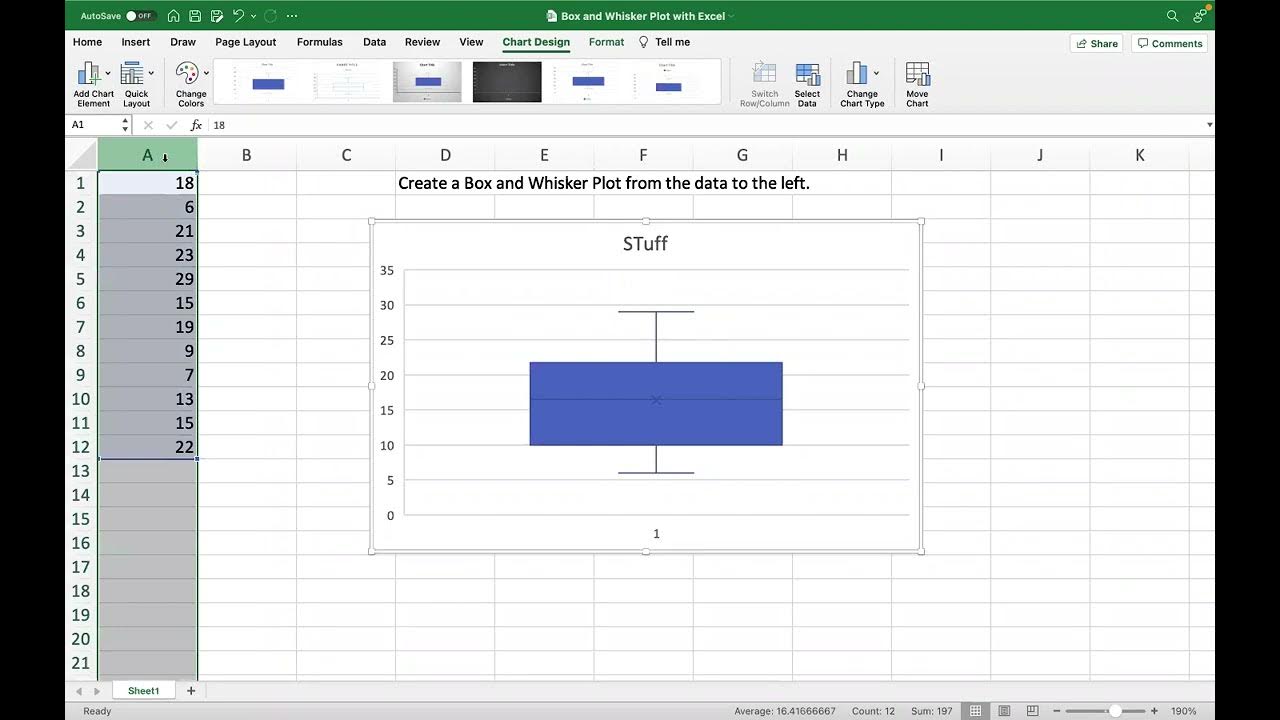Click the Redo icon
Viewport: 1280px width, 720px height.
pos(270,16)
